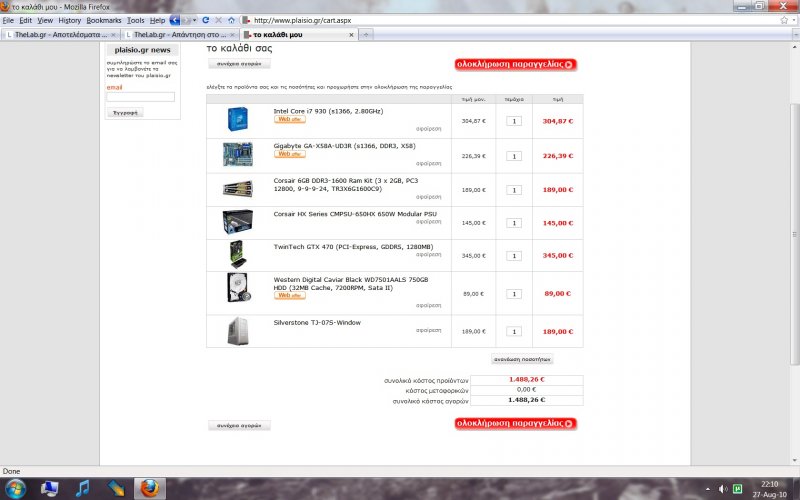The height and width of the screenshot is (500, 800).
Task: Click the Western Digital HDD product image
Action: click(239, 287)
